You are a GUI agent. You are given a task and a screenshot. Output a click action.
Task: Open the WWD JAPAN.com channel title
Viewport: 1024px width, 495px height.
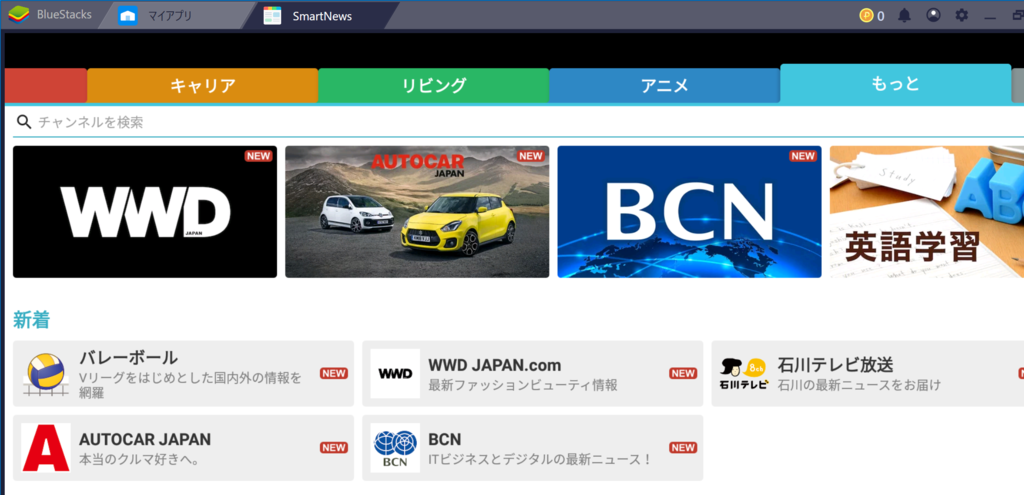click(495, 365)
